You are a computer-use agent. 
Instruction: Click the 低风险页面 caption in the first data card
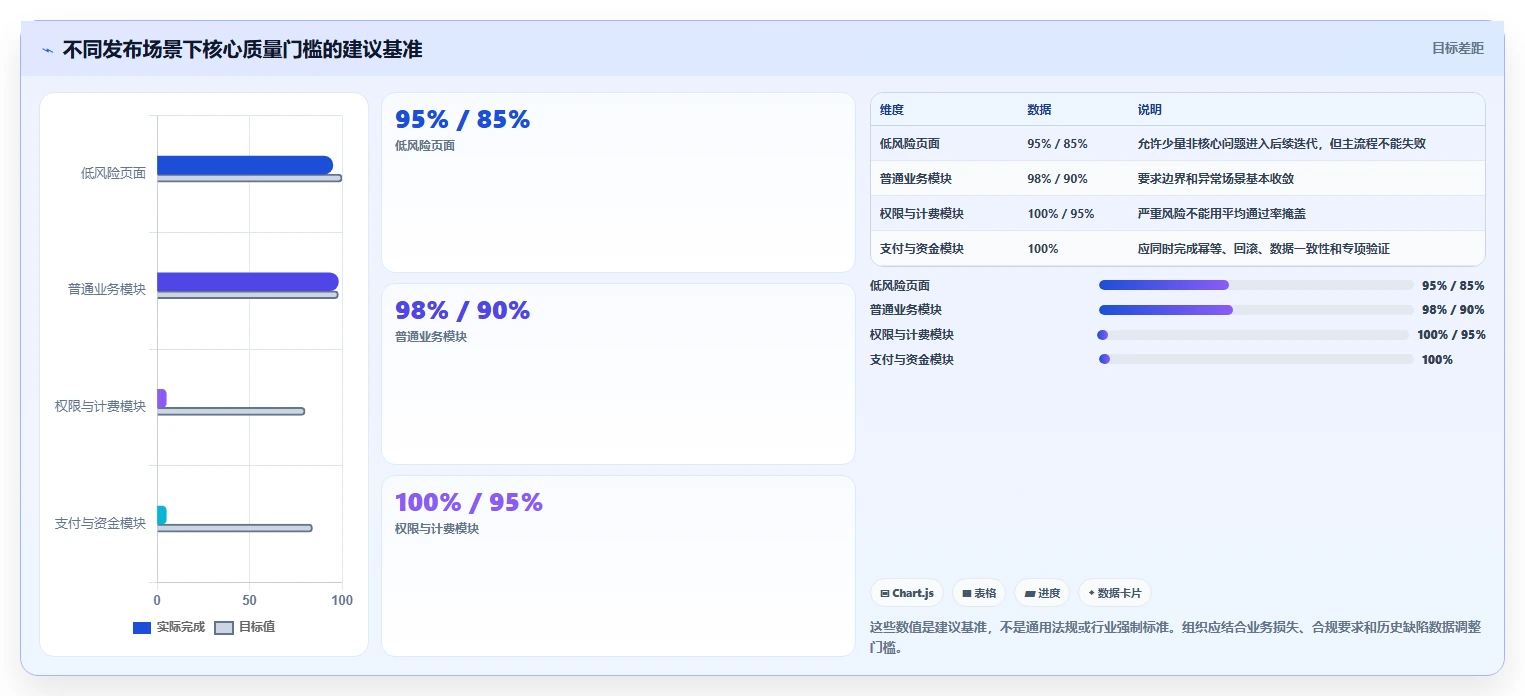coord(425,146)
